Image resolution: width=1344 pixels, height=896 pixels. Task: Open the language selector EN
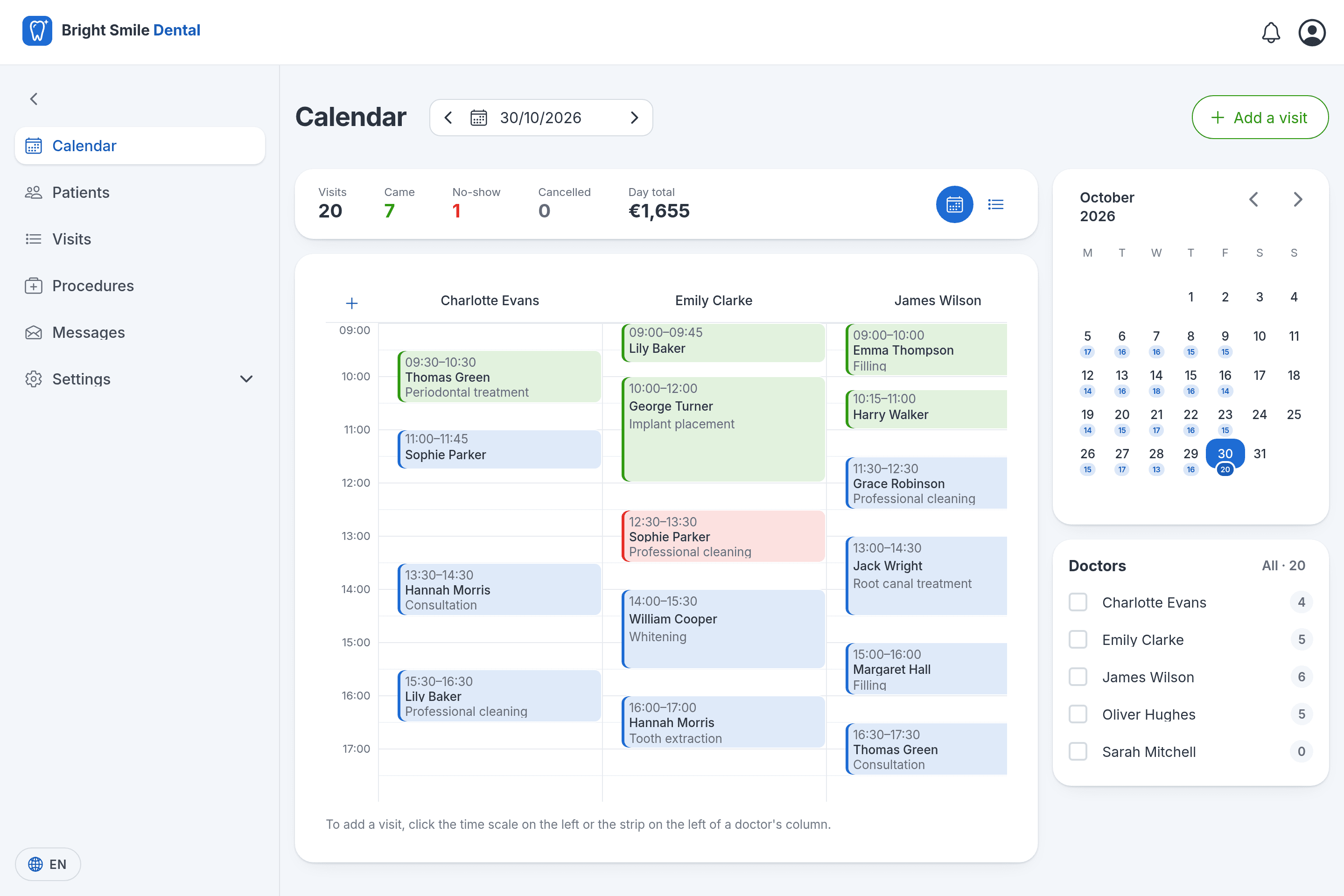coord(48,864)
